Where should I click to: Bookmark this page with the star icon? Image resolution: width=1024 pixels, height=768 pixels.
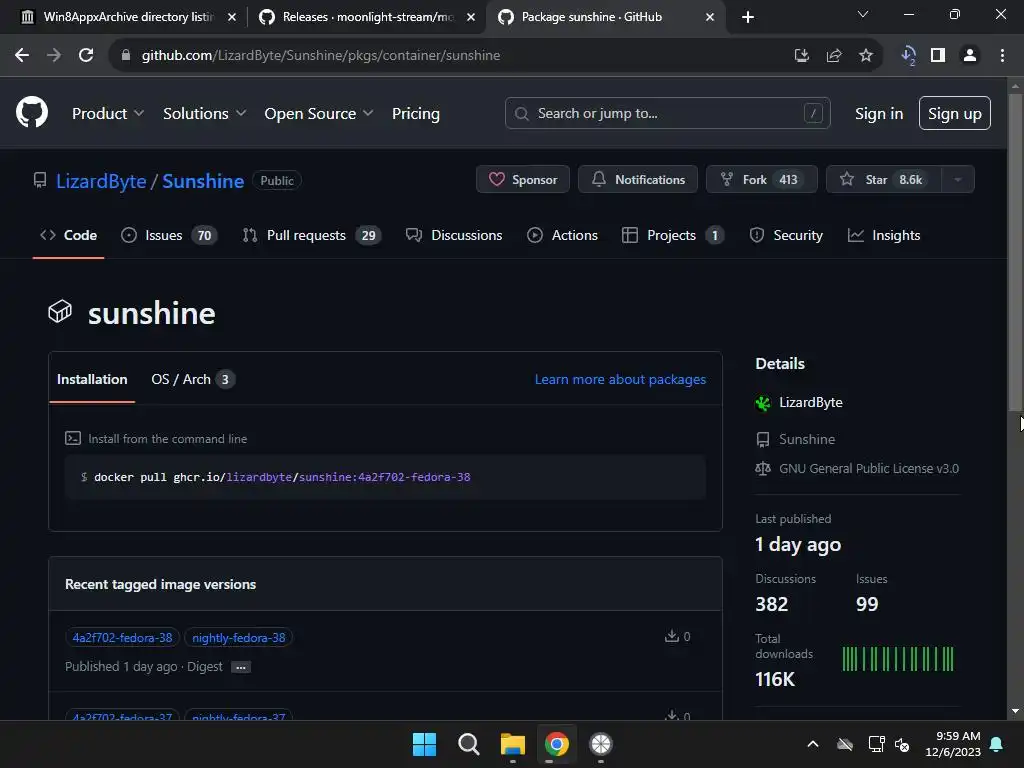tap(866, 56)
